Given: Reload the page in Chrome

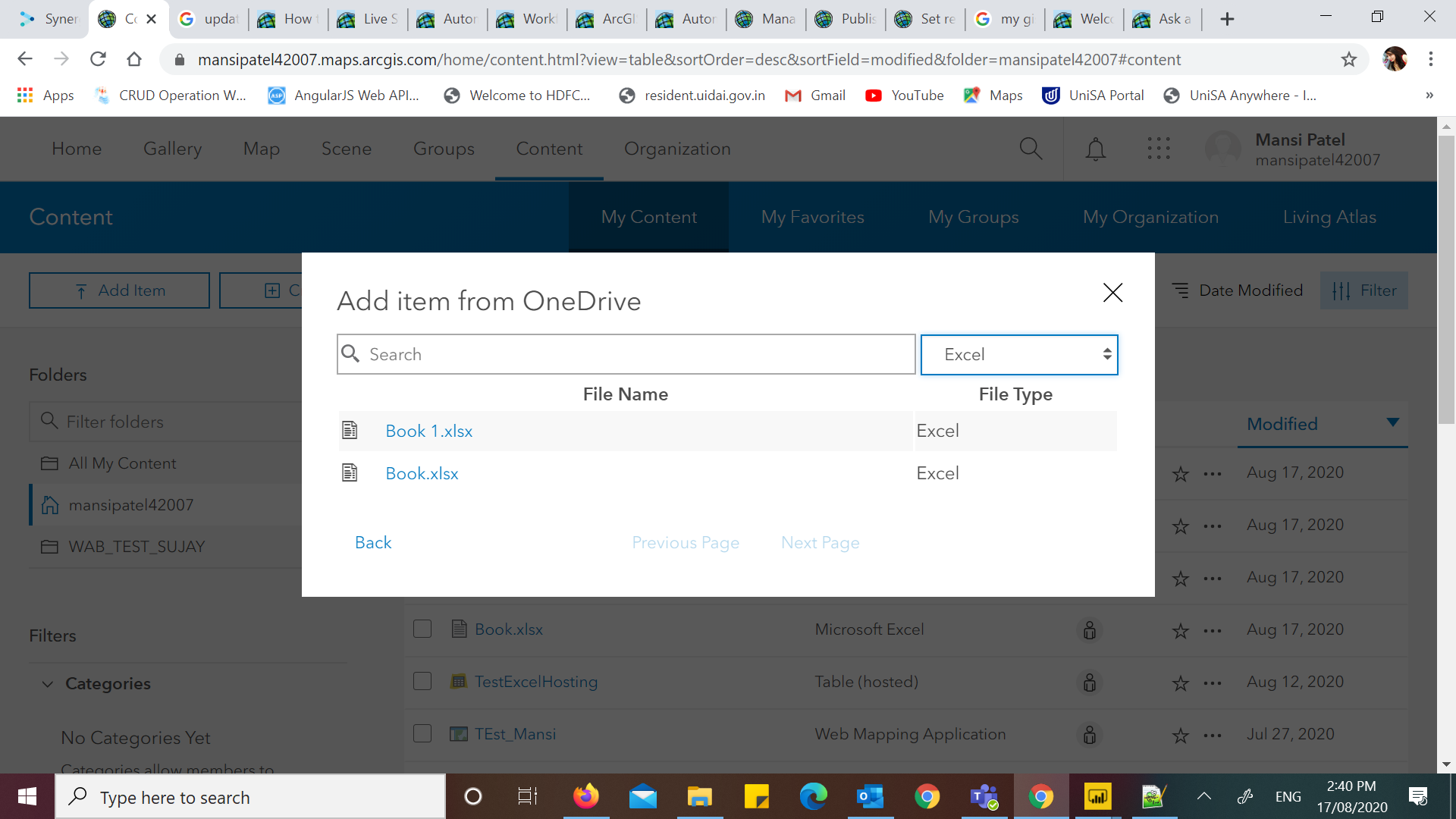Looking at the screenshot, I should [98, 59].
